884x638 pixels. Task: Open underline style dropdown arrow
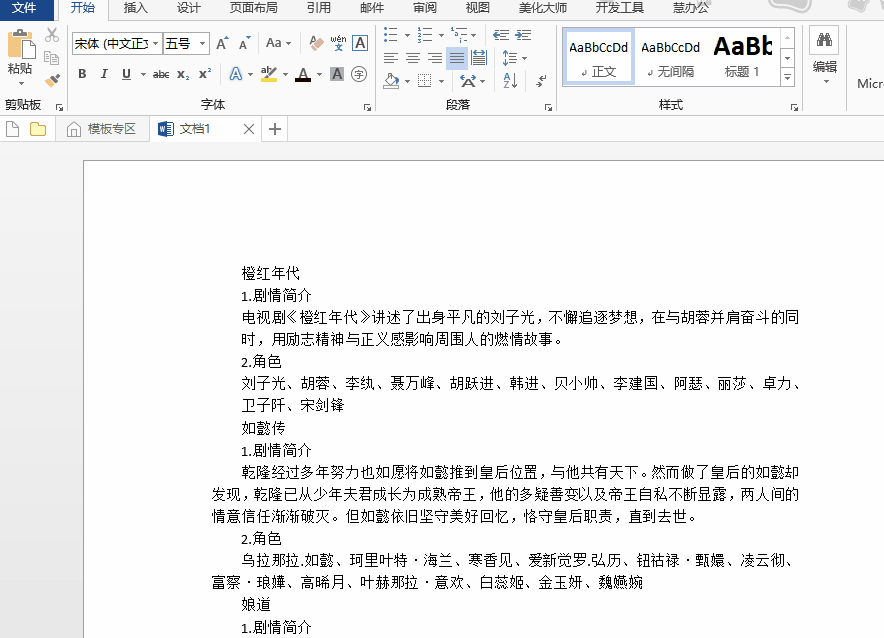coord(143,74)
